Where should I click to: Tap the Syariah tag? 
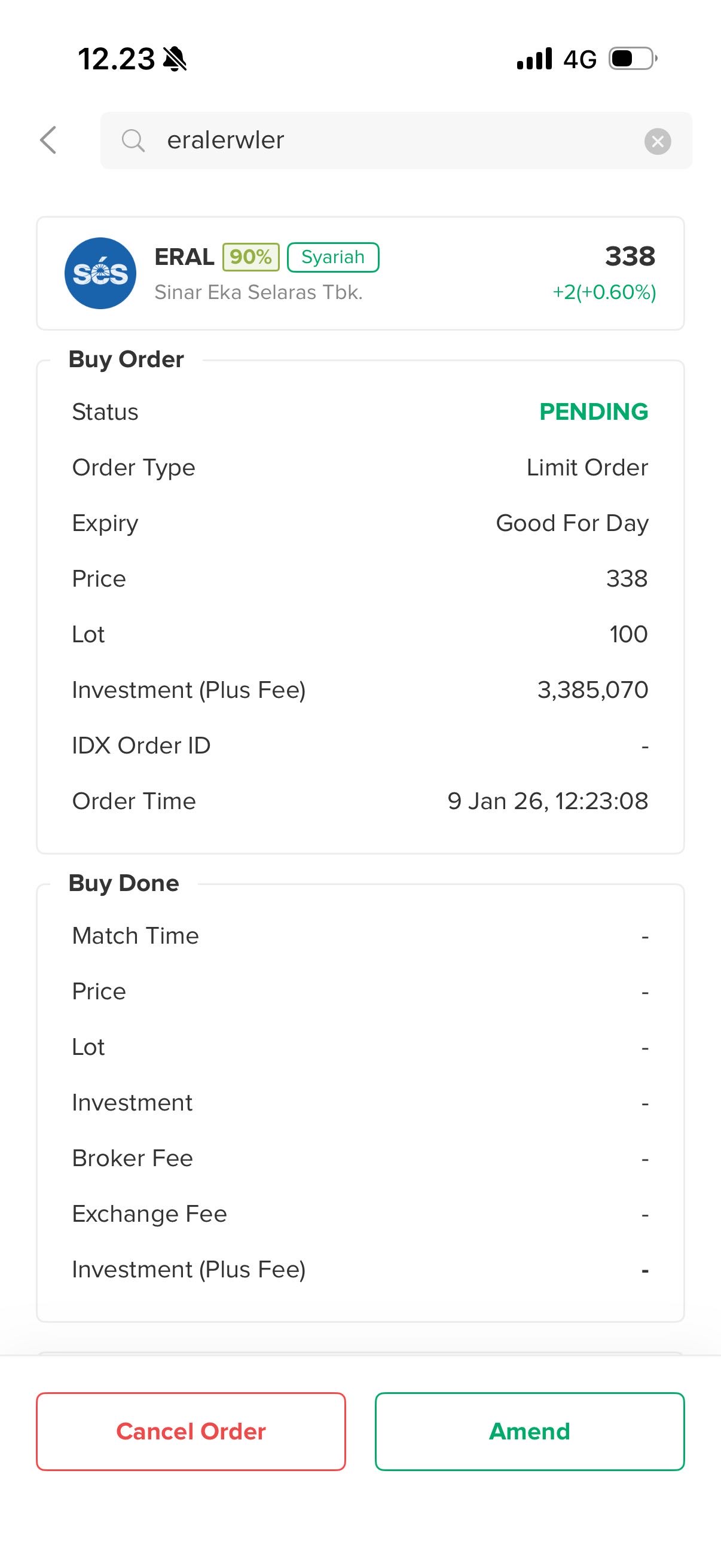(x=333, y=257)
